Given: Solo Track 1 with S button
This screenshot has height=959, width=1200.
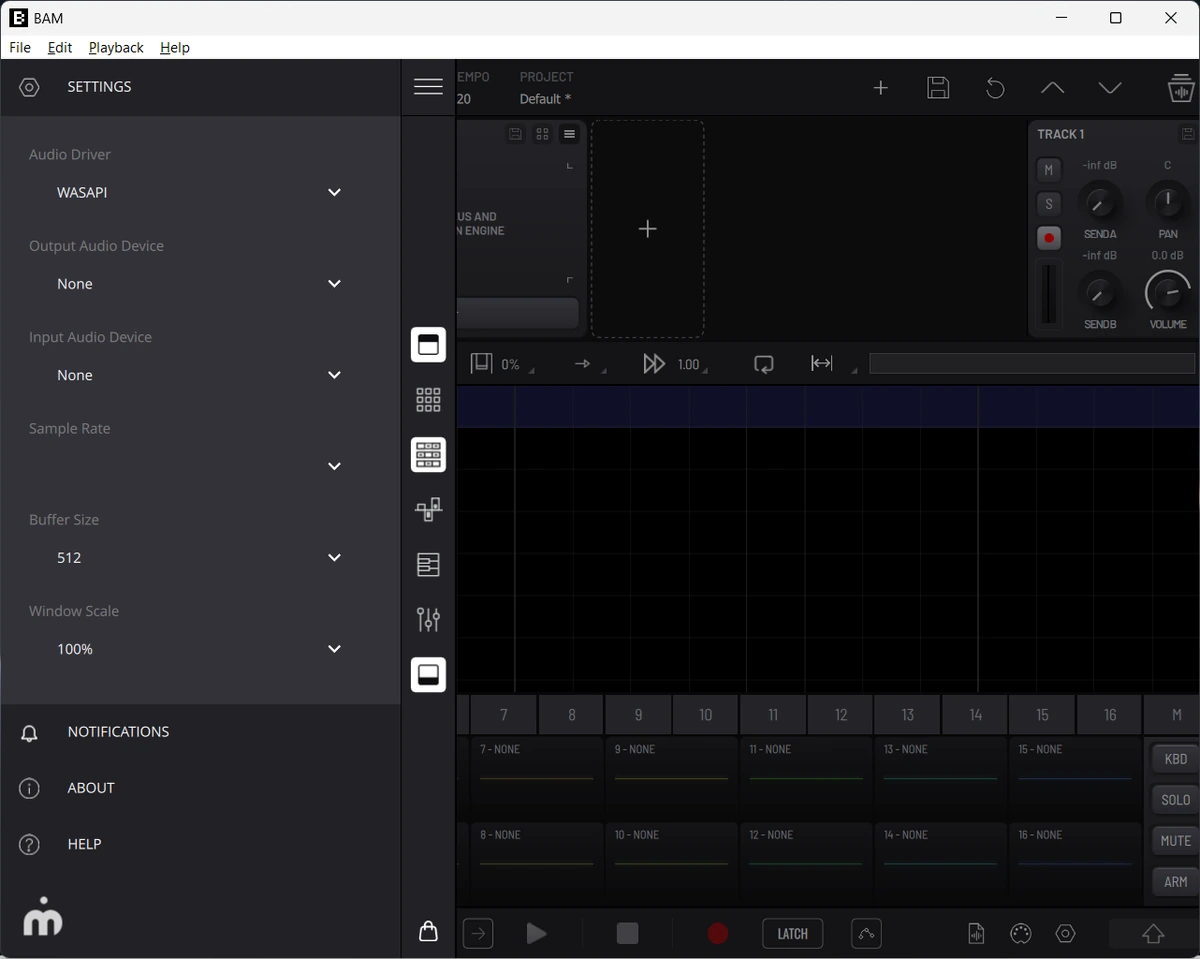Looking at the screenshot, I should pyautogui.click(x=1048, y=204).
